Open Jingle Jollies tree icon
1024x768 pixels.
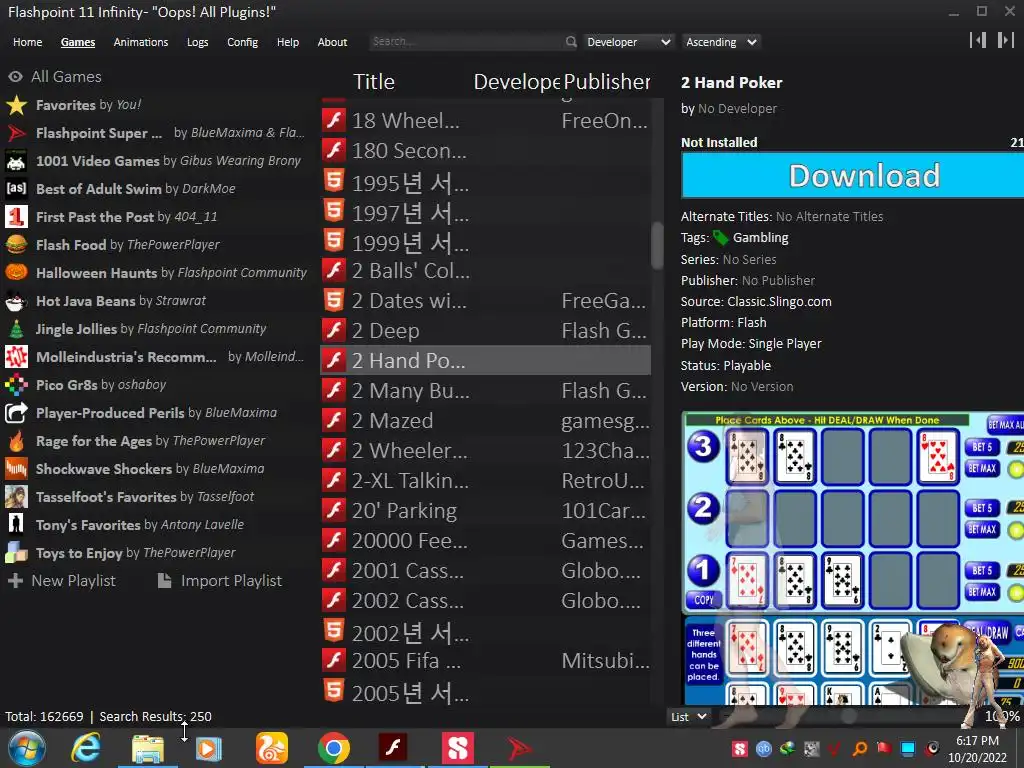click(16, 329)
